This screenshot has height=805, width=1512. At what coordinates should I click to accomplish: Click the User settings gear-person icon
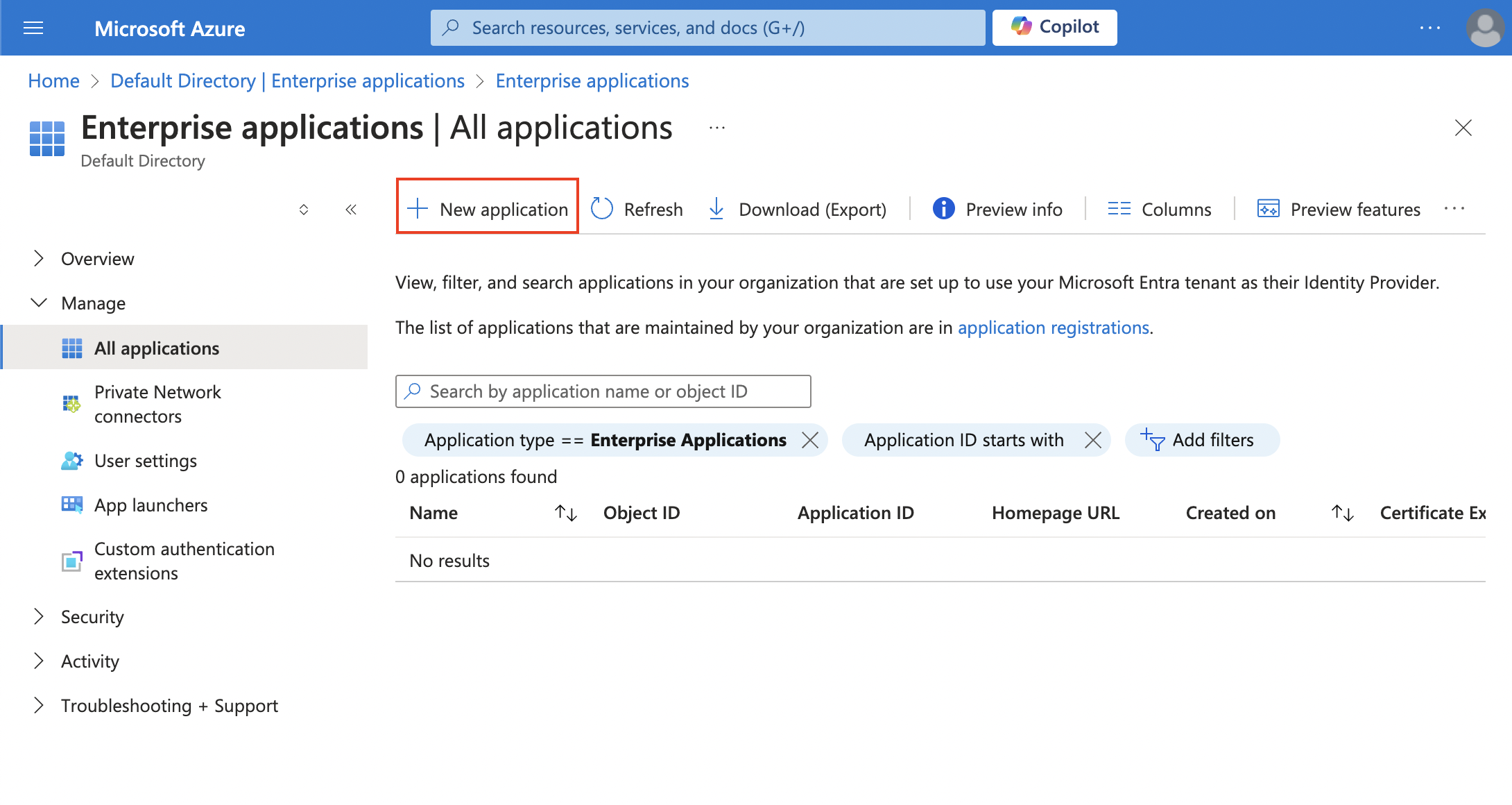coord(72,461)
